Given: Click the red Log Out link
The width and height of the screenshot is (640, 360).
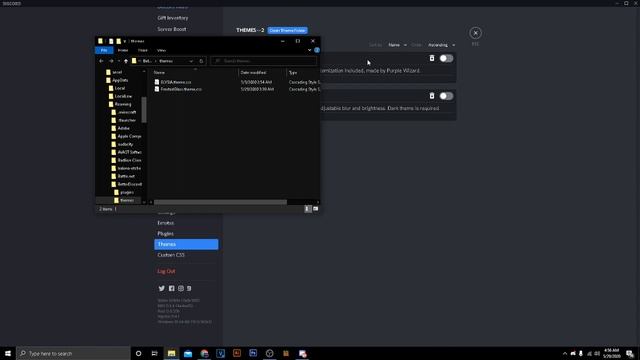Looking at the screenshot, I should (x=166, y=271).
